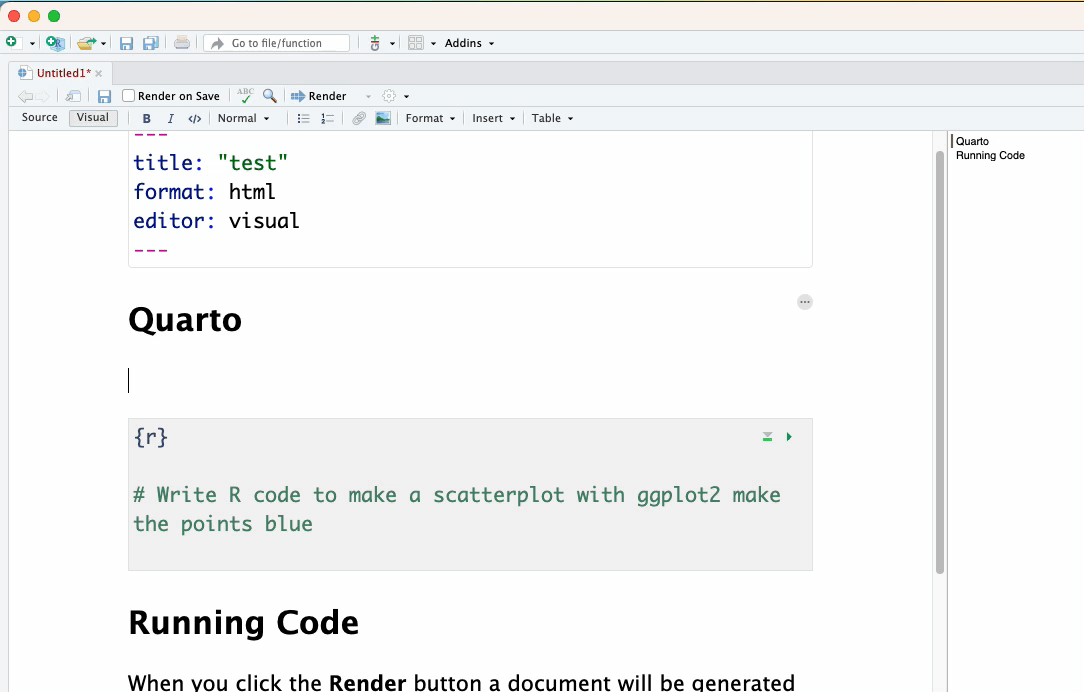Viewport: 1084px width, 692px height.
Task: Click the Running Code heading
Action: point(243,623)
